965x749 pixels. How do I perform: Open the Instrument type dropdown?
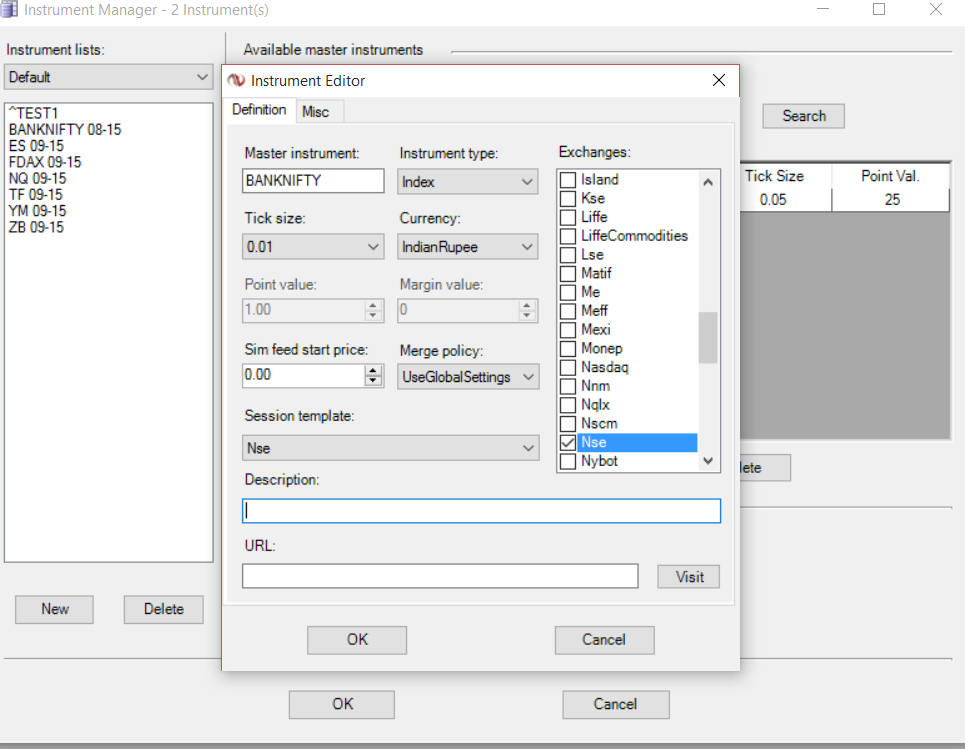click(467, 182)
